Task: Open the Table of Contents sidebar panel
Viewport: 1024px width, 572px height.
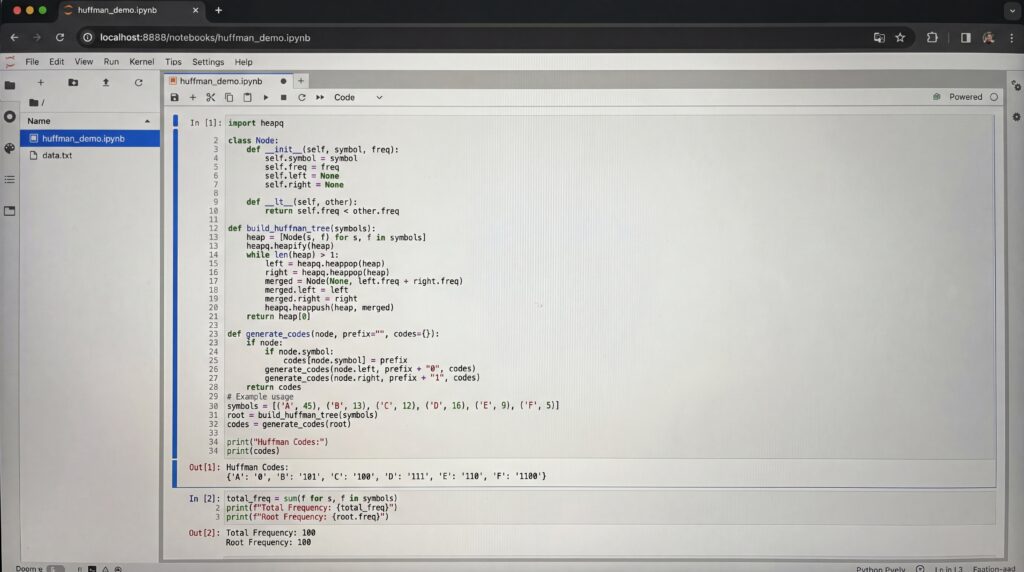Action: pyautogui.click(x=10, y=179)
